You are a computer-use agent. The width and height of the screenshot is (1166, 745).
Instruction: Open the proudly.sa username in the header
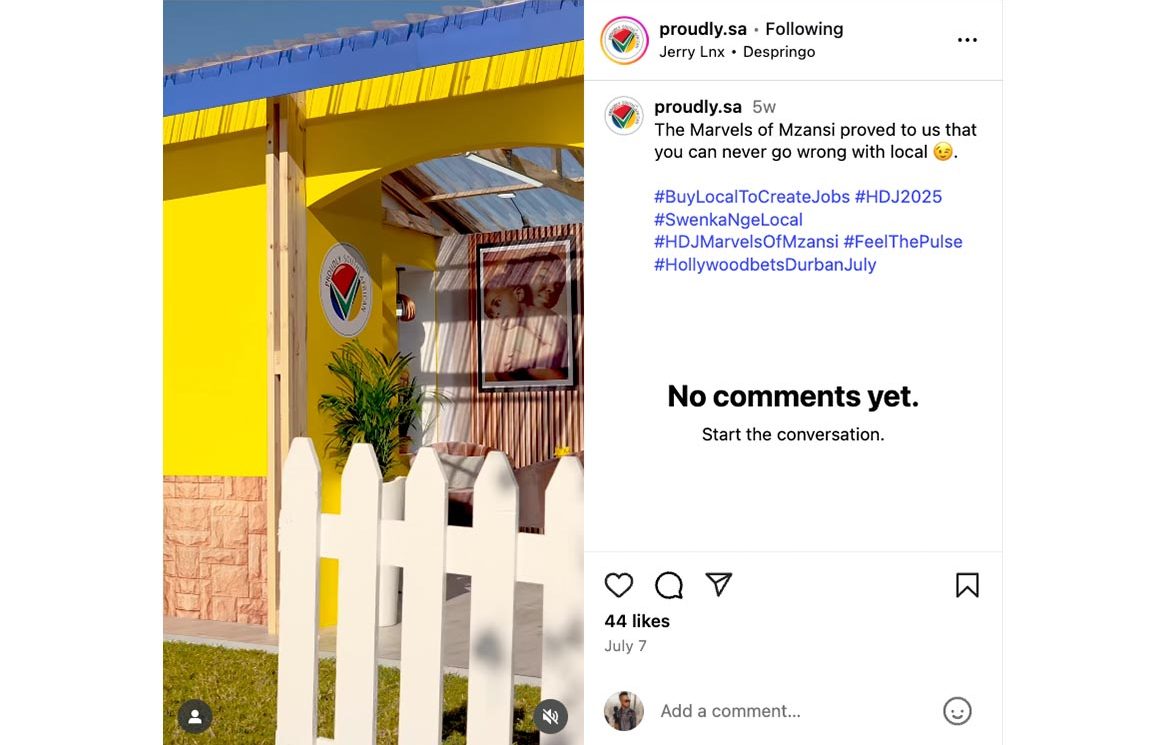pyautogui.click(x=702, y=29)
